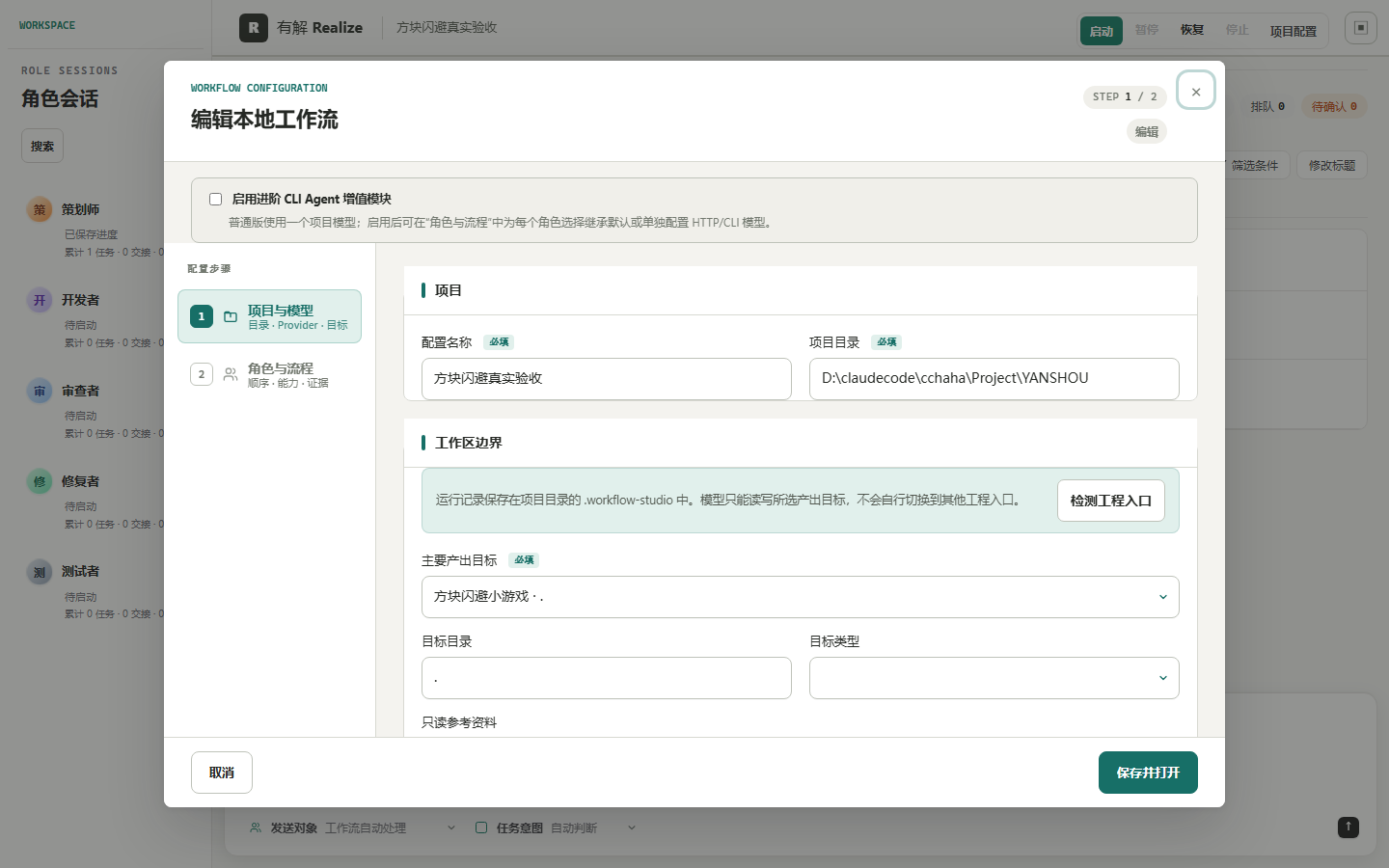
Task: Click the folder icon beside 项目与模型 step
Action: (231, 316)
